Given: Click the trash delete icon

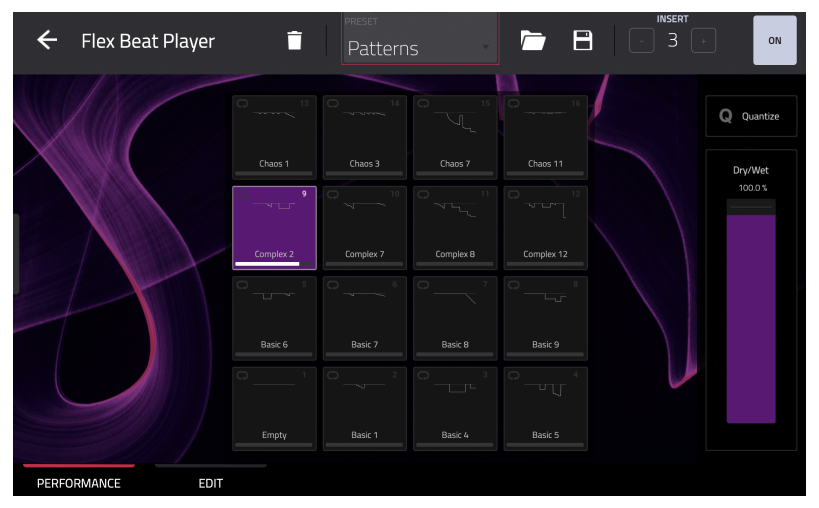Looking at the screenshot, I should pyautogui.click(x=294, y=41).
